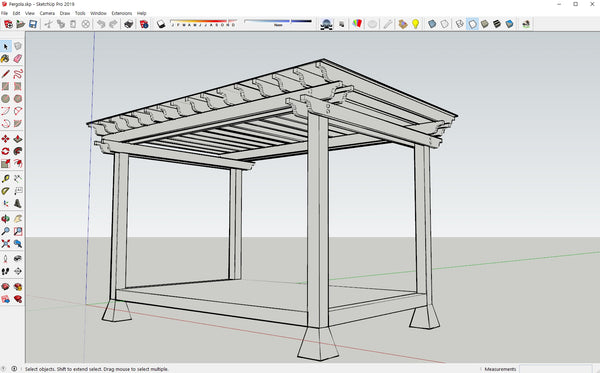This screenshot has height=373, width=600.
Task: Click the Save floppy disk icon
Action: 33,24
